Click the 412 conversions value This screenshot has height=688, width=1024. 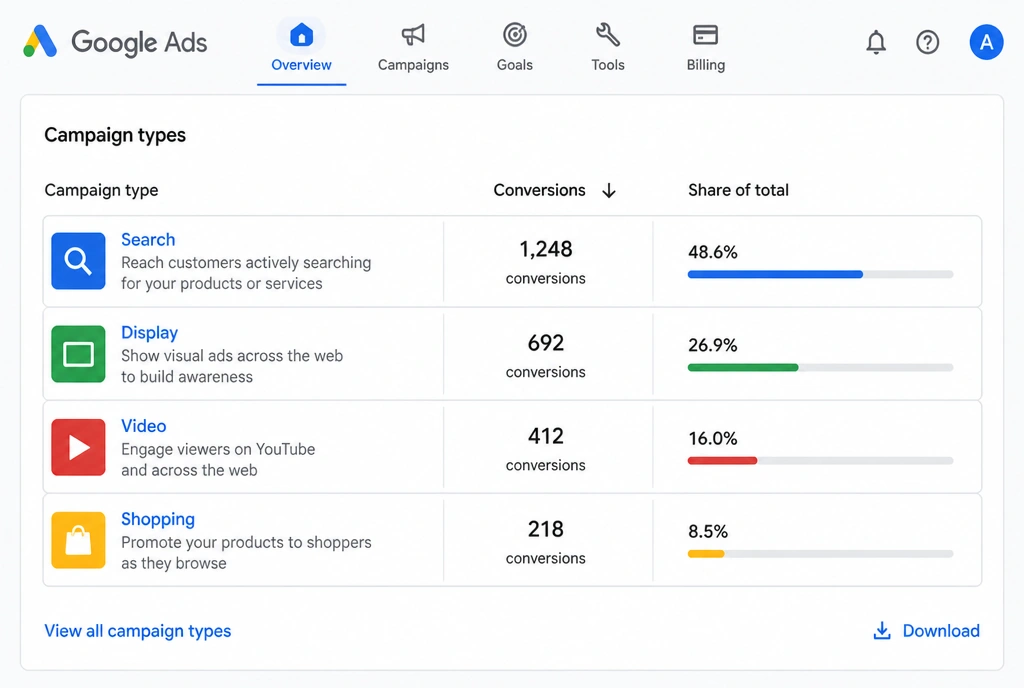point(546,436)
